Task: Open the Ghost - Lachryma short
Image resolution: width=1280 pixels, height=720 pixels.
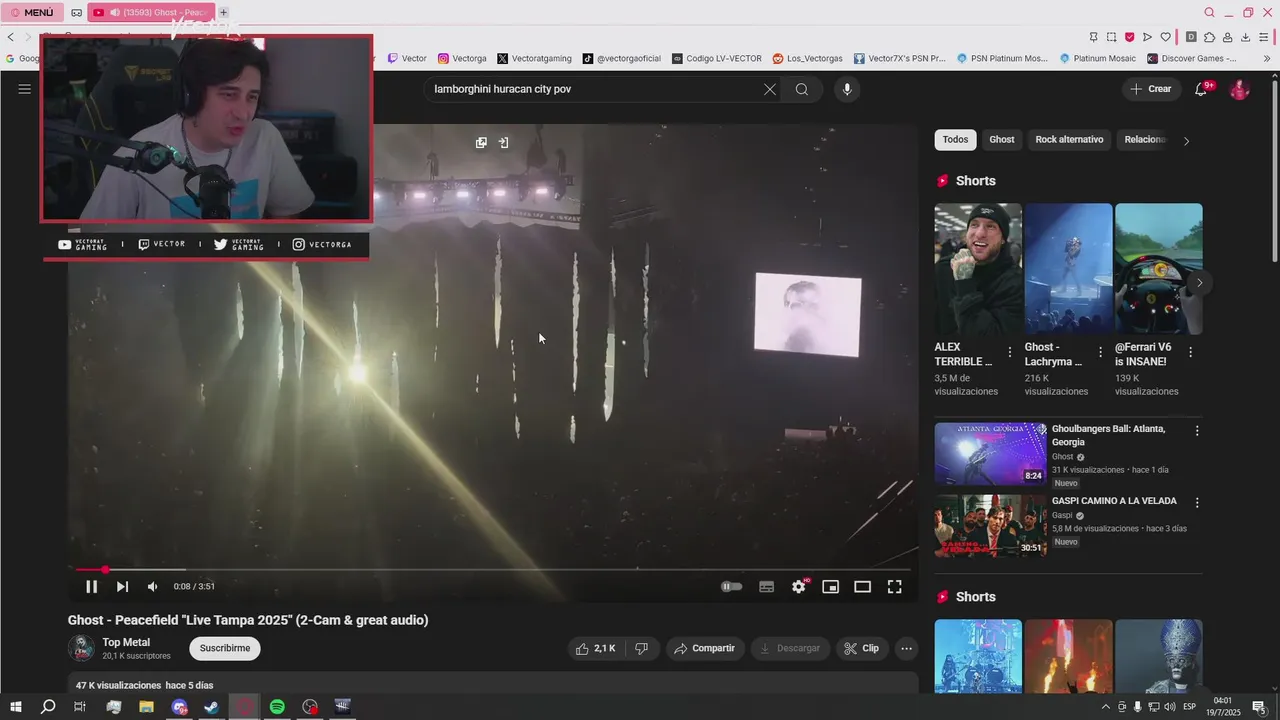Action: 1068,269
